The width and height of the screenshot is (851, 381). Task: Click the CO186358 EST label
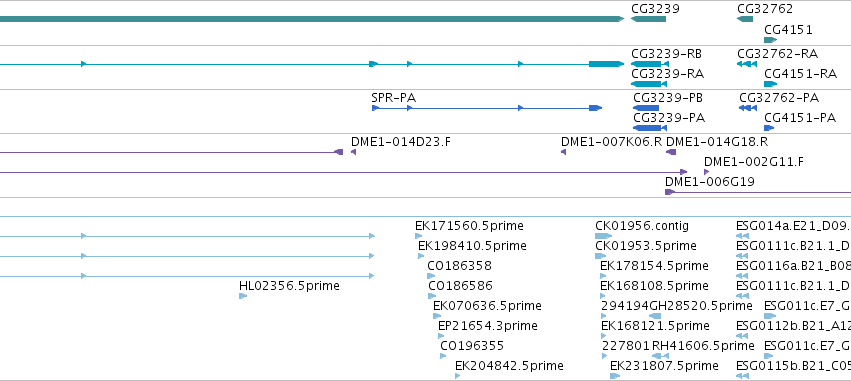click(x=460, y=265)
